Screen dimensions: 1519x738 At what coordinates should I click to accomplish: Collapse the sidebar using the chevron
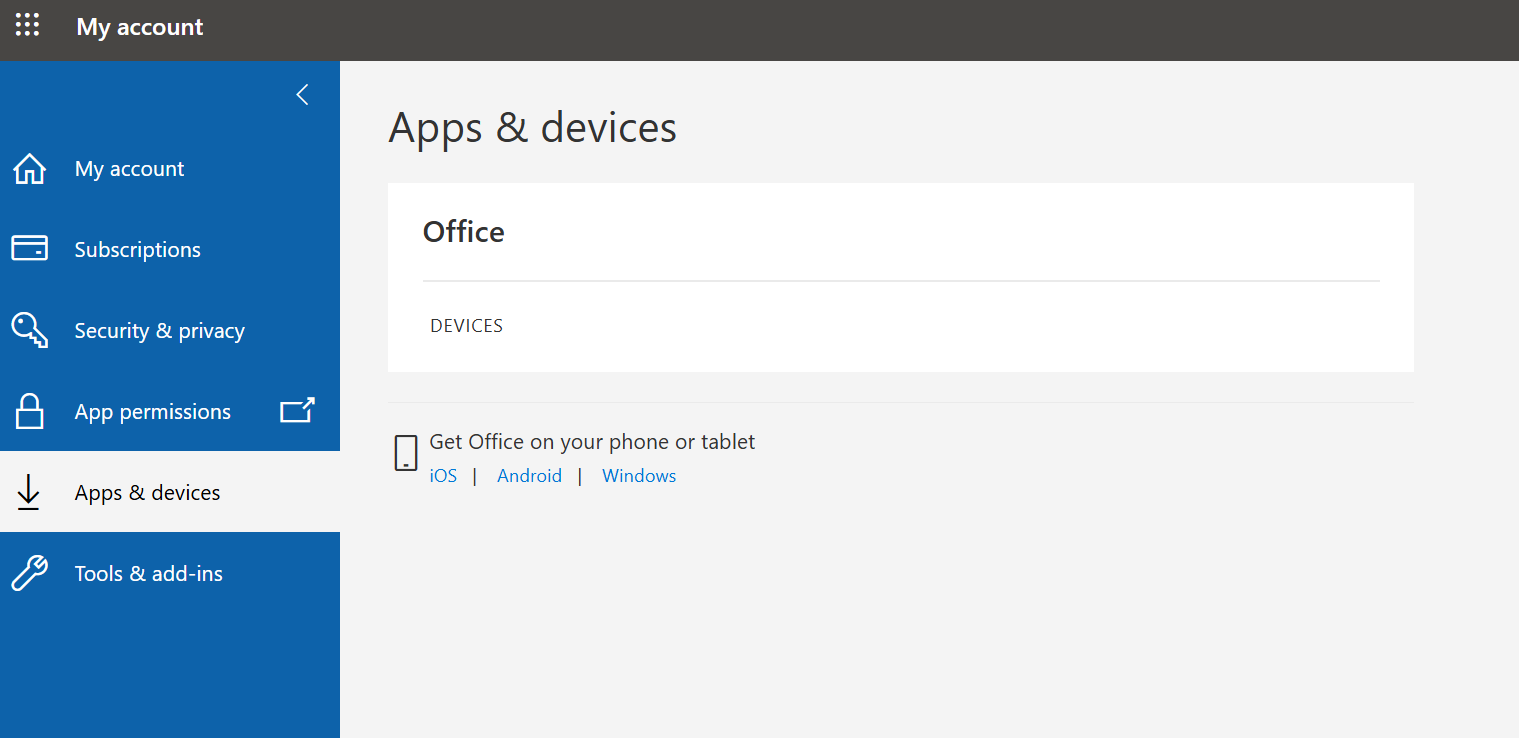point(302,94)
